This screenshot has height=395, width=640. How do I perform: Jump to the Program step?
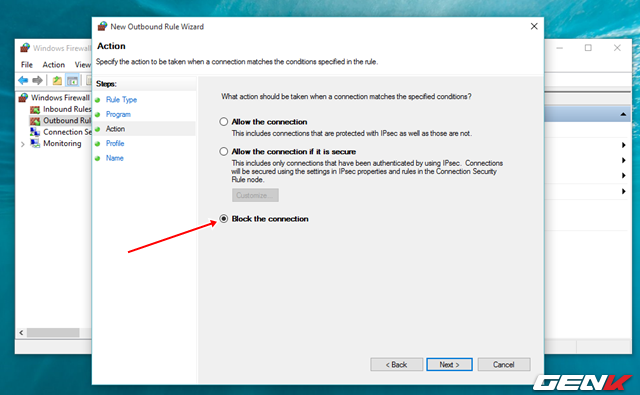(x=118, y=114)
